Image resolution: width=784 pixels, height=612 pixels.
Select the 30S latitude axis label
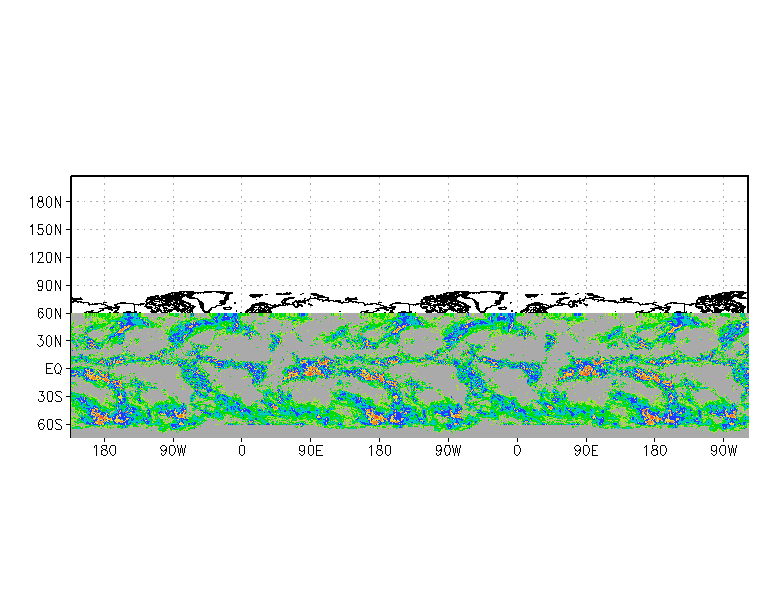point(50,397)
